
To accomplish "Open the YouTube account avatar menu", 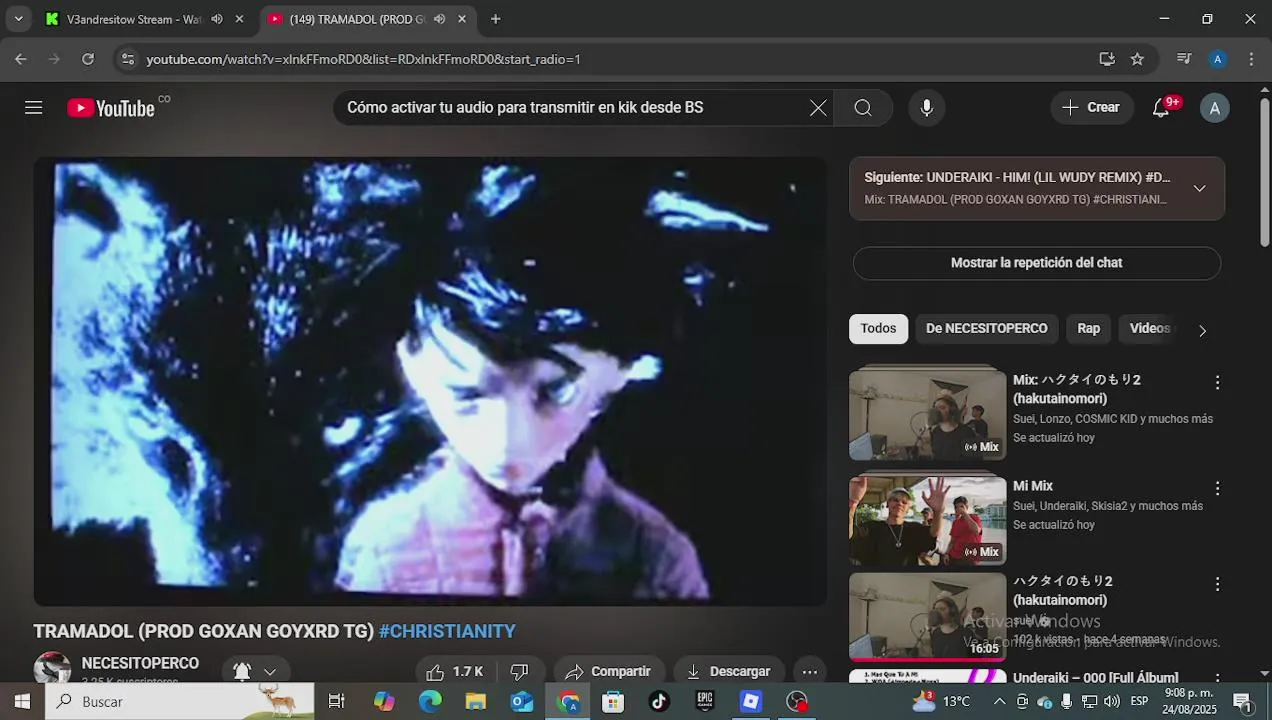I will 1214,108.
